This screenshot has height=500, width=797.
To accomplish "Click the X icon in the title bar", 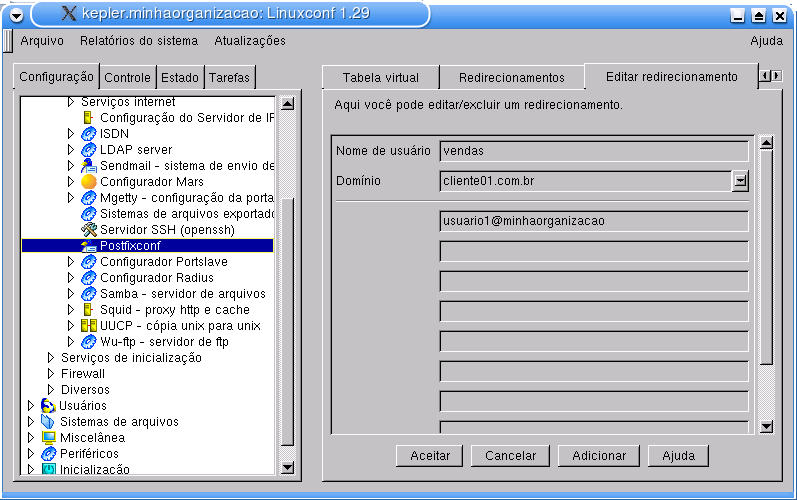I will 69,13.
